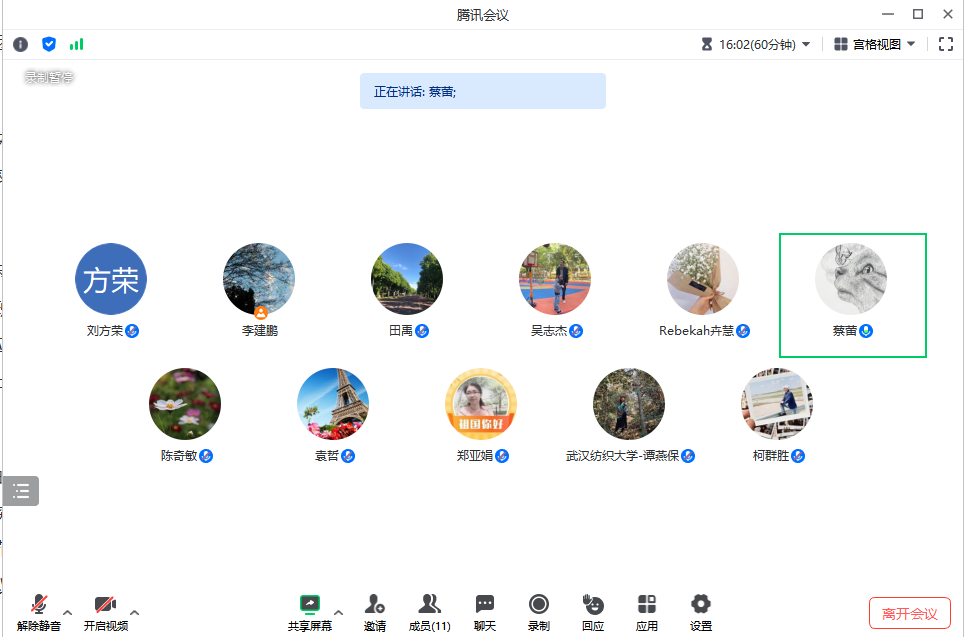
Task: Turn on the camera (开启视频)
Action: pos(105,611)
